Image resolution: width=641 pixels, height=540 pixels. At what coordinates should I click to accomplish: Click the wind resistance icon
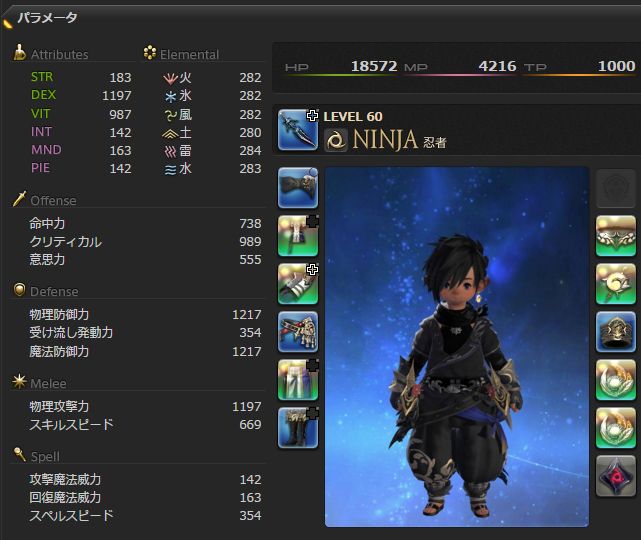point(170,115)
